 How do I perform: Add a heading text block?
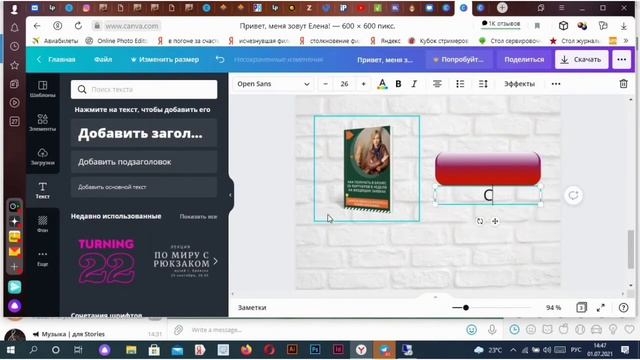tap(144, 133)
